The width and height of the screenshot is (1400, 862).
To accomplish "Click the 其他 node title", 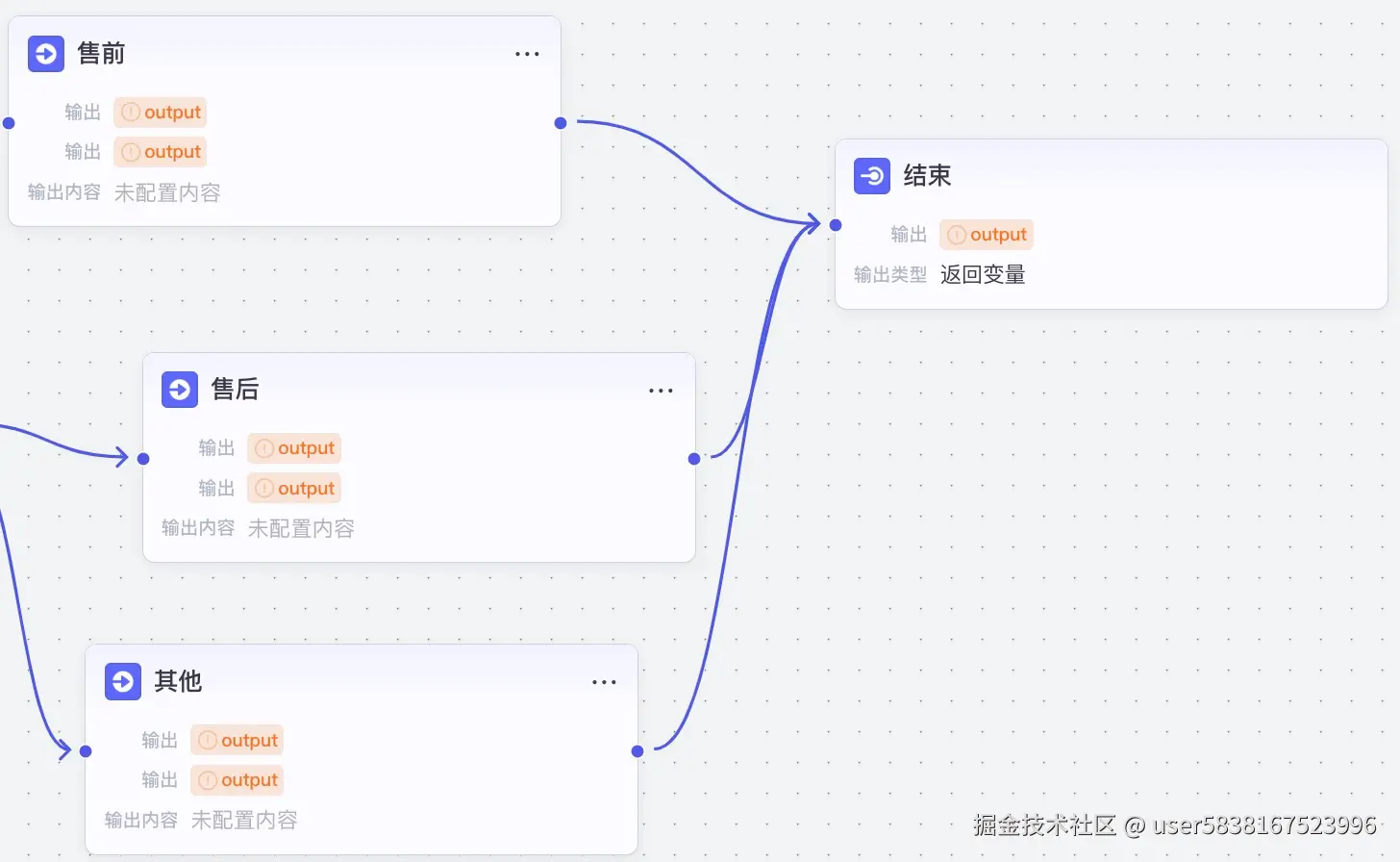I will click(x=178, y=681).
